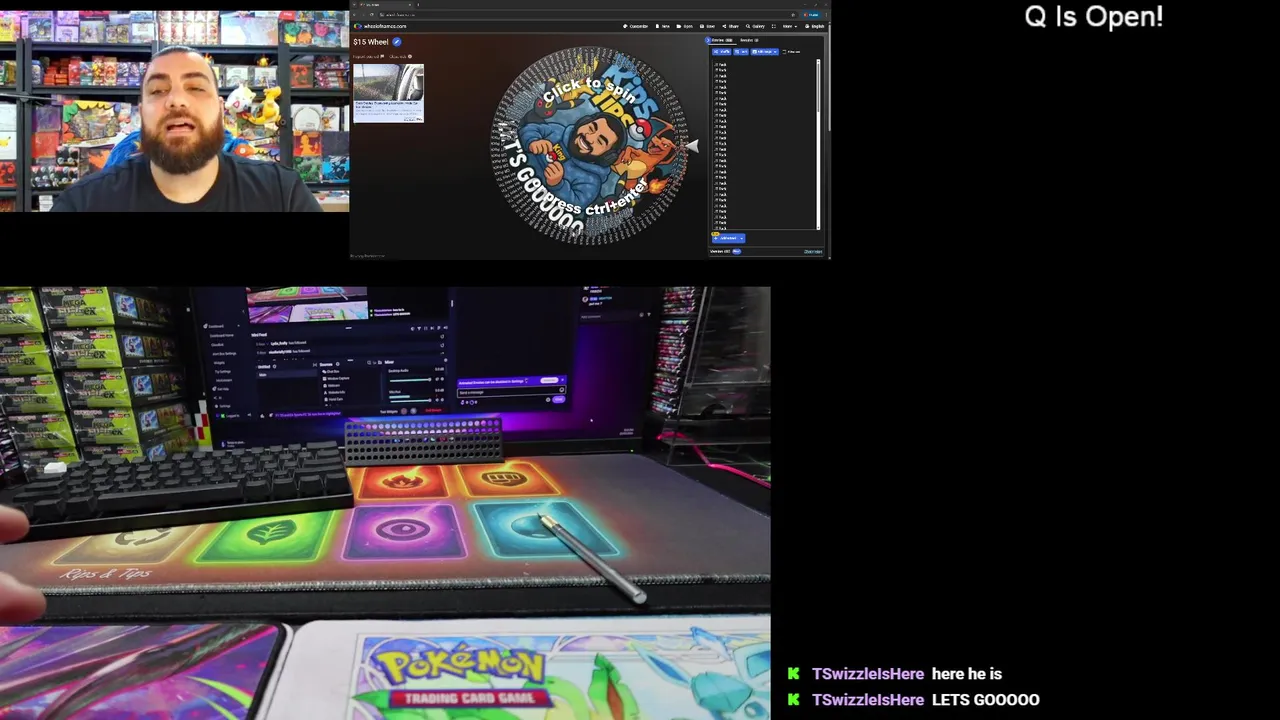Open the Customize option in site header

(x=636, y=26)
